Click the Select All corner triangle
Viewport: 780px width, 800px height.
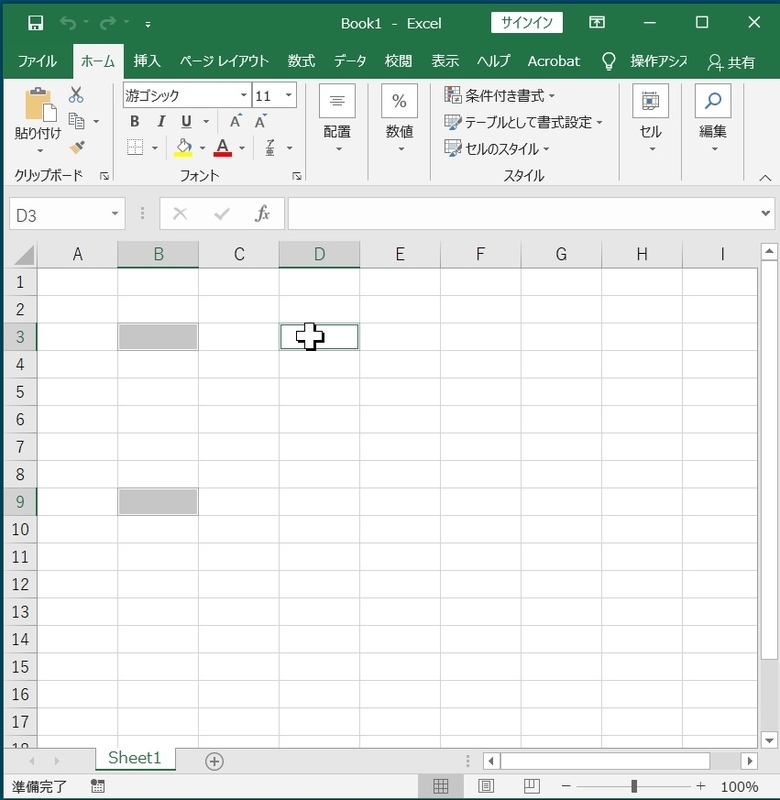click(23, 254)
